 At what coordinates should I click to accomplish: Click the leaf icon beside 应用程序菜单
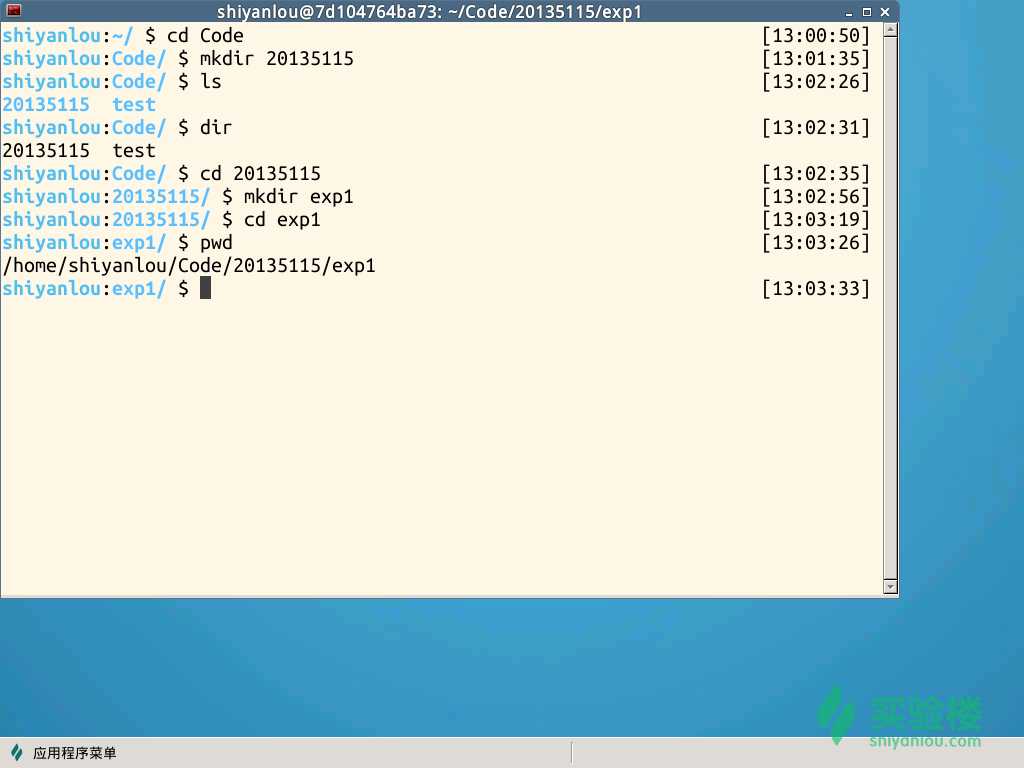click(17, 753)
